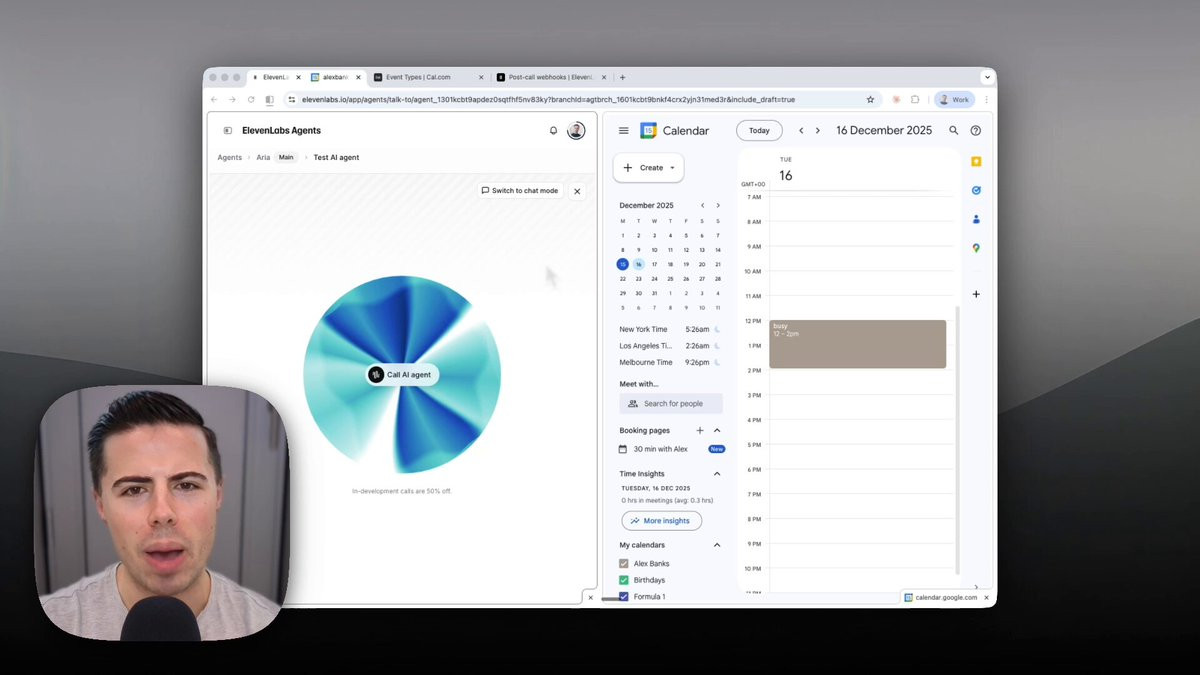Jump to Today in Calendar
The width and height of the screenshot is (1200, 675).
(759, 130)
